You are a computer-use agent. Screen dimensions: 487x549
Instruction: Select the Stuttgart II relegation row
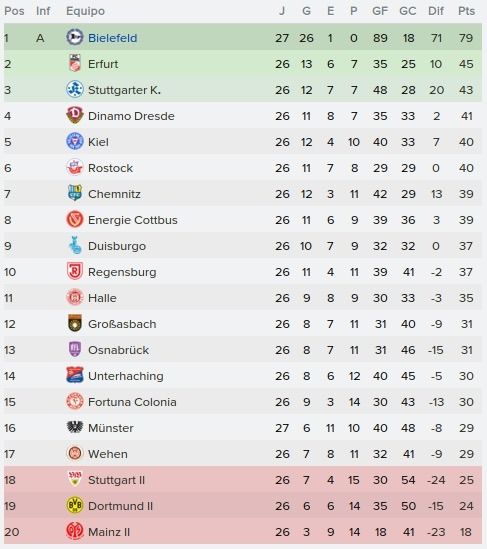[243, 479]
